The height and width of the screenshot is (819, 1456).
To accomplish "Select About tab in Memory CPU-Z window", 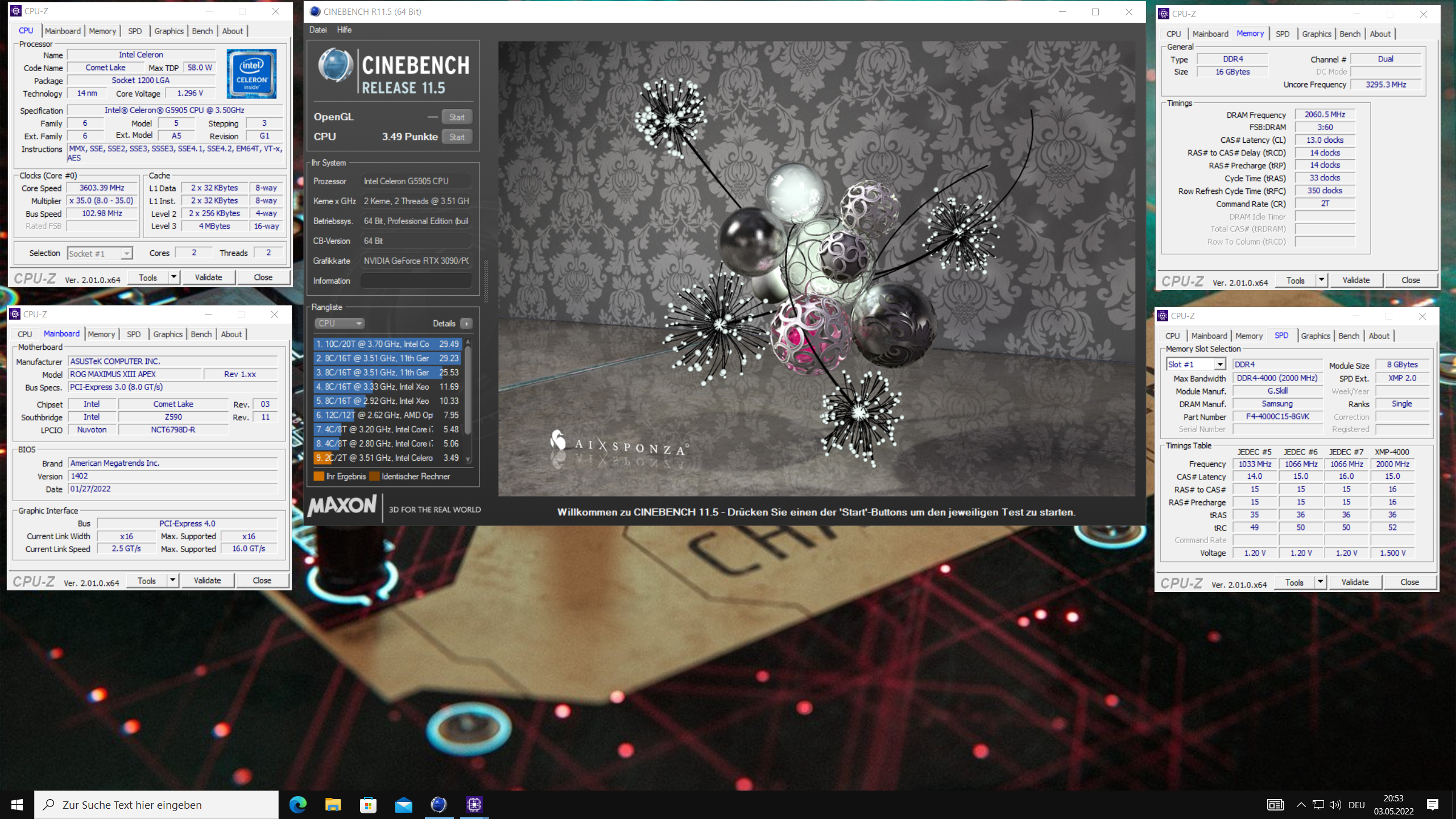I will 1380,34.
